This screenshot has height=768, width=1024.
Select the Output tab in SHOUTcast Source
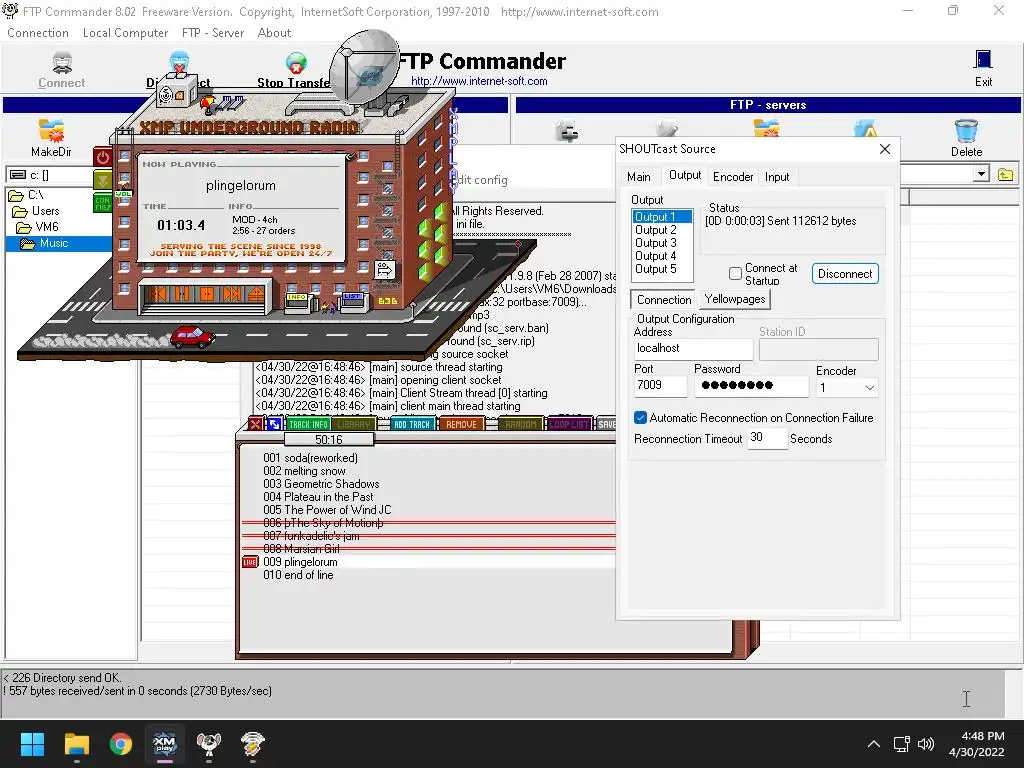click(684, 176)
